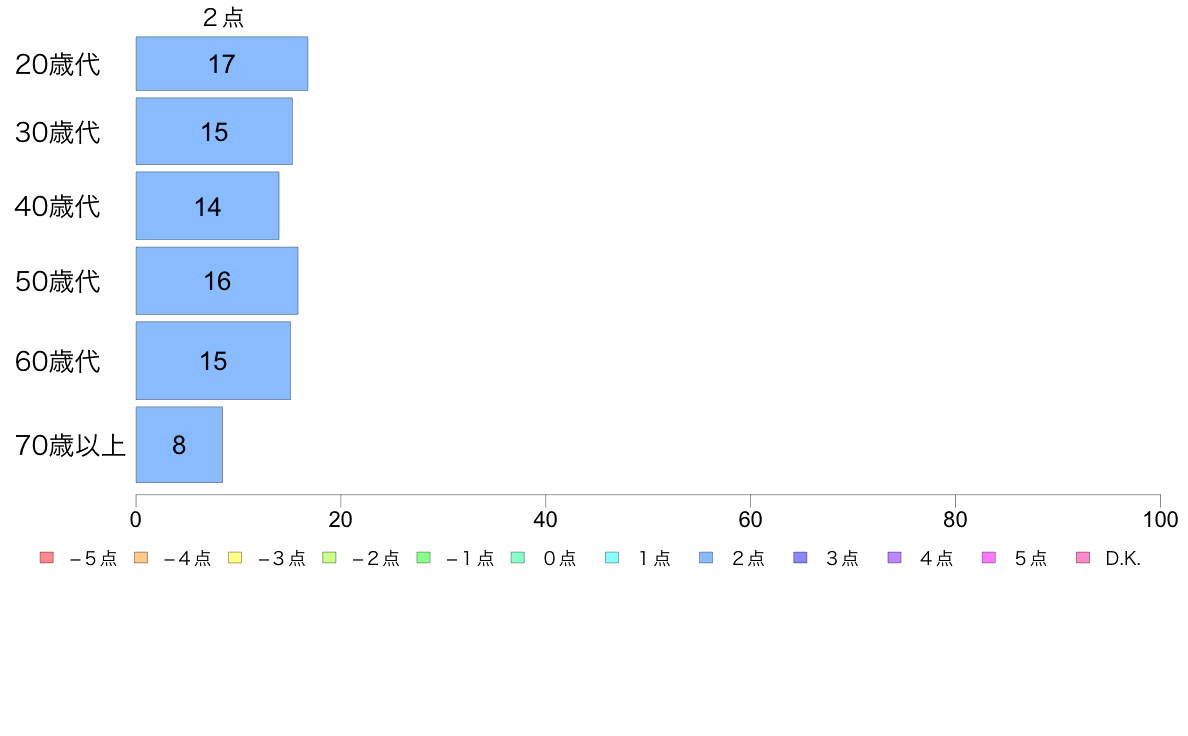Click the 2点 blue legend swatch
This screenshot has width=1188, height=736.
(706, 558)
